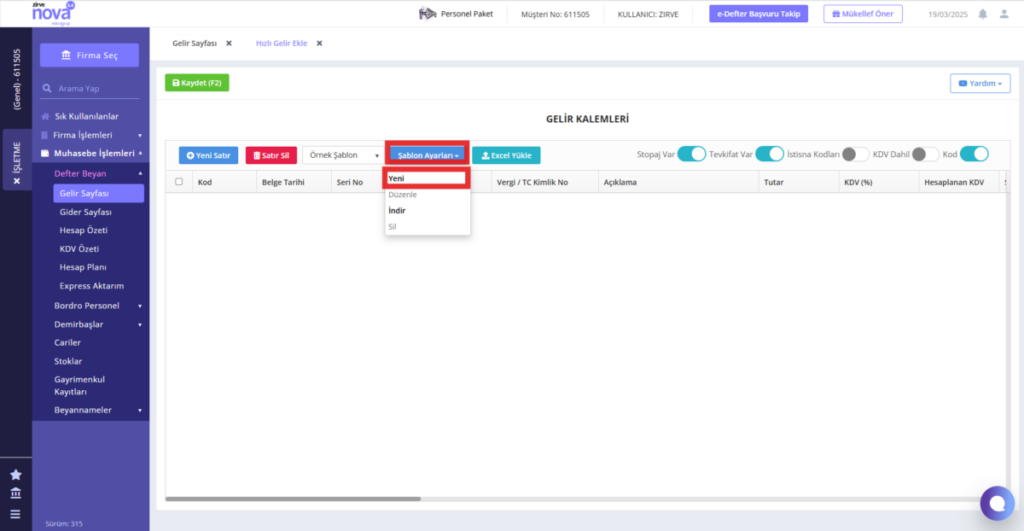
Task: Click the Firma Seç button
Action: pyautogui.click(x=89, y=56)
